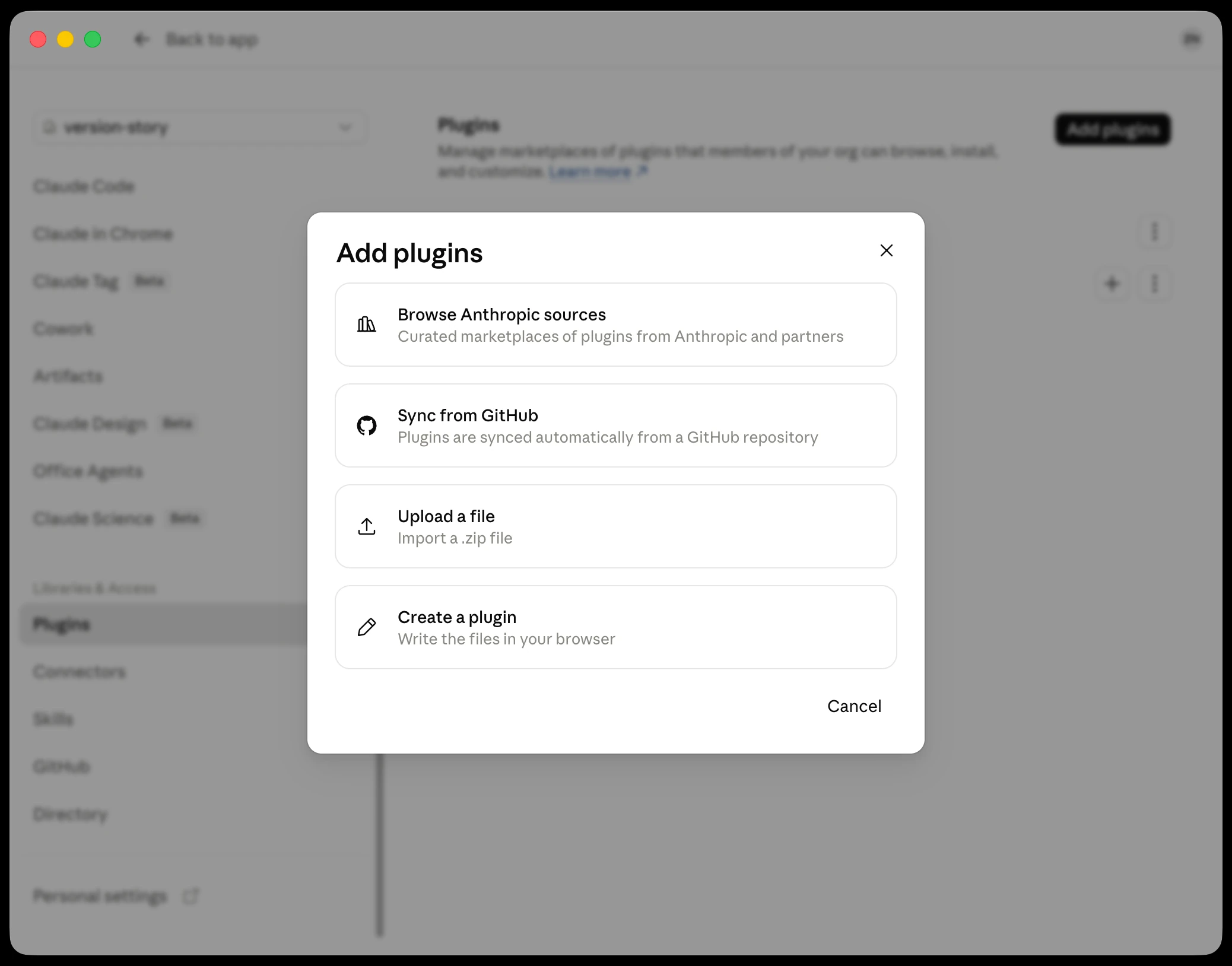This screenshot has height=966, width=1232.
Task: Select Upload a file option
Action: click(615, 526)
